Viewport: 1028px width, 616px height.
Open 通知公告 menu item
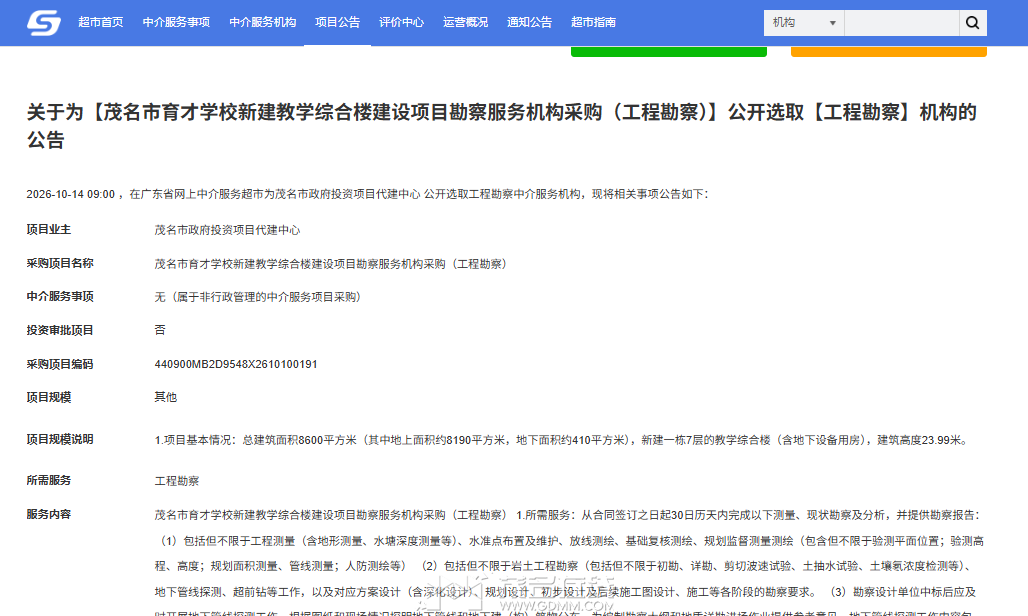point(530,22)
